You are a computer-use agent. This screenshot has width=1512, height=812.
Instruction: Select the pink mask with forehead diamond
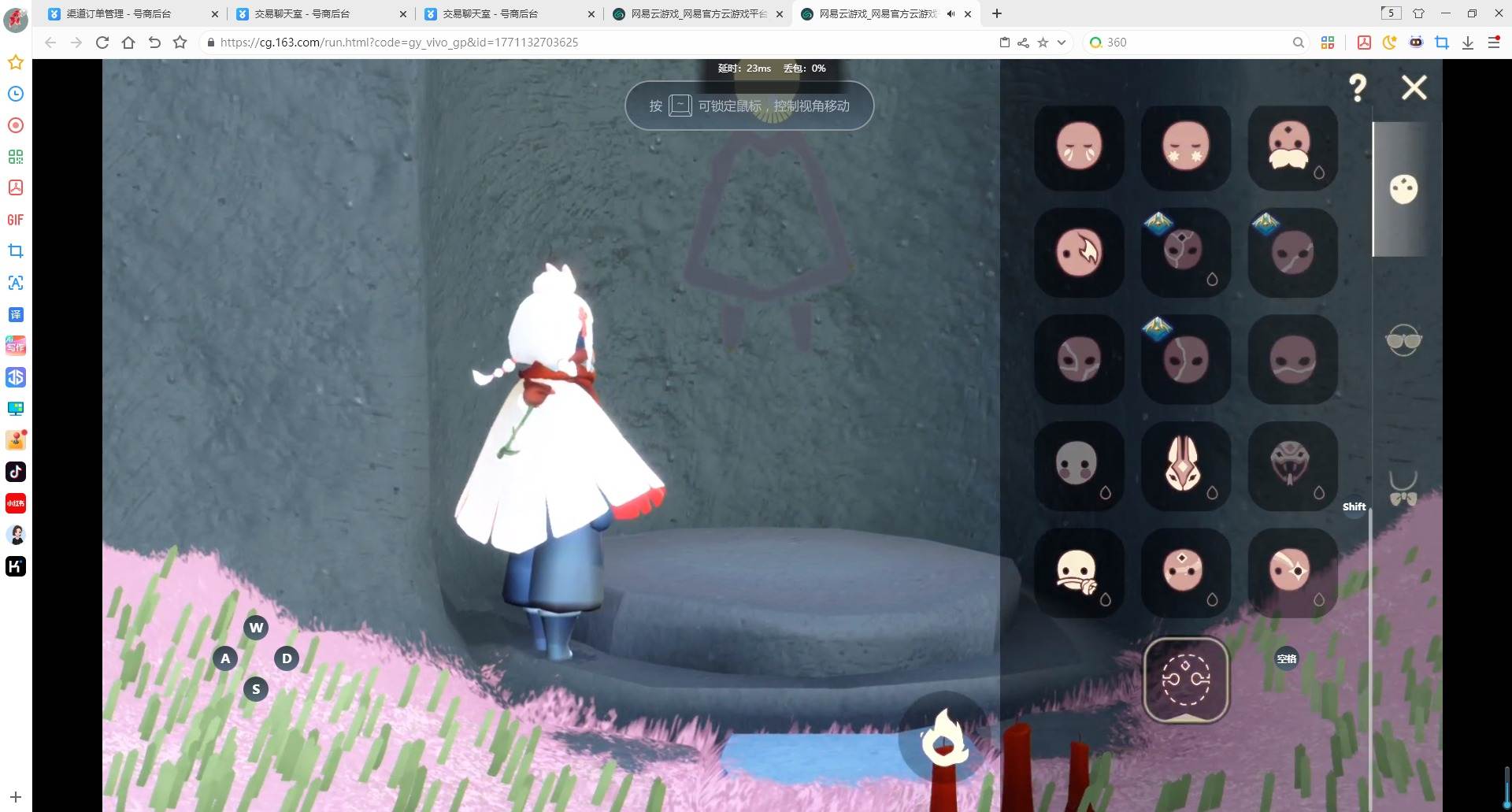click(1186, 573)
